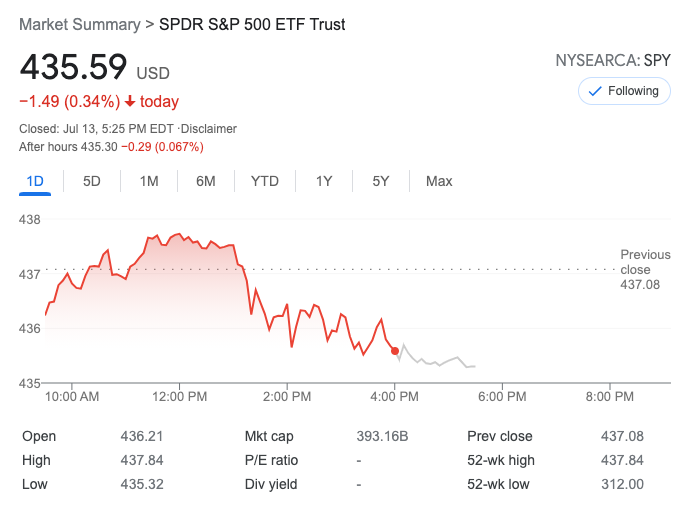Screen dimensions: 688x505
Task: Click the red dot market close marker
Action: point(395,351)
